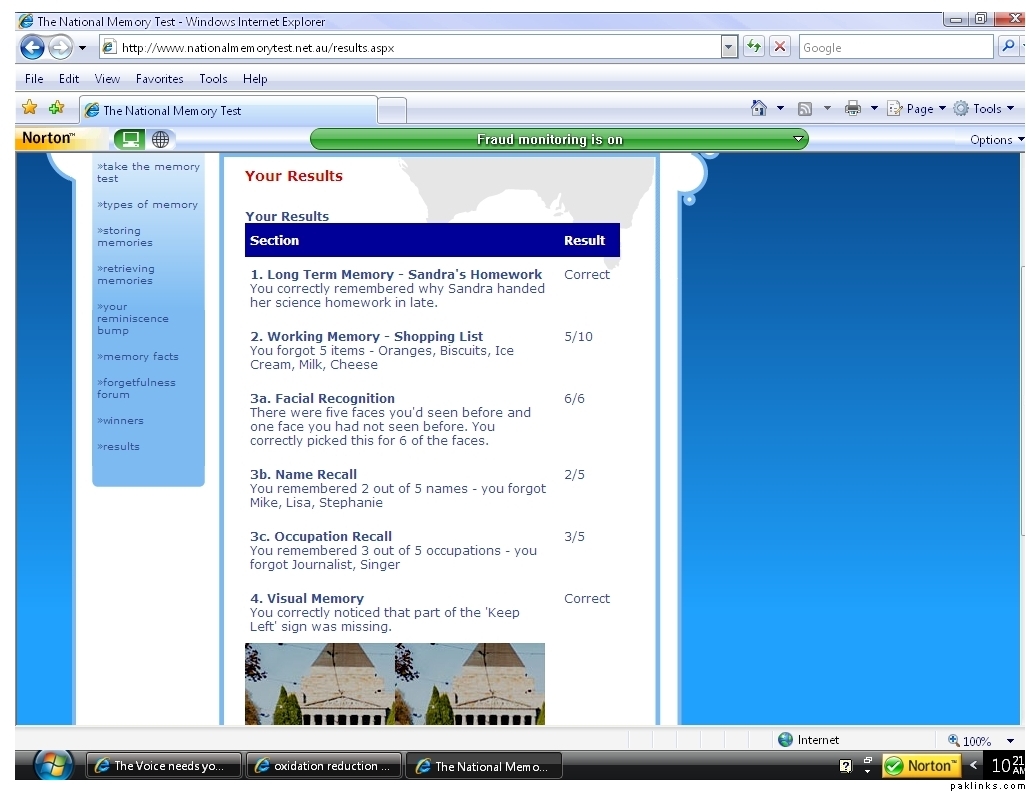
Task: Open the address bar history dropdown
Action: click(728, 47)
